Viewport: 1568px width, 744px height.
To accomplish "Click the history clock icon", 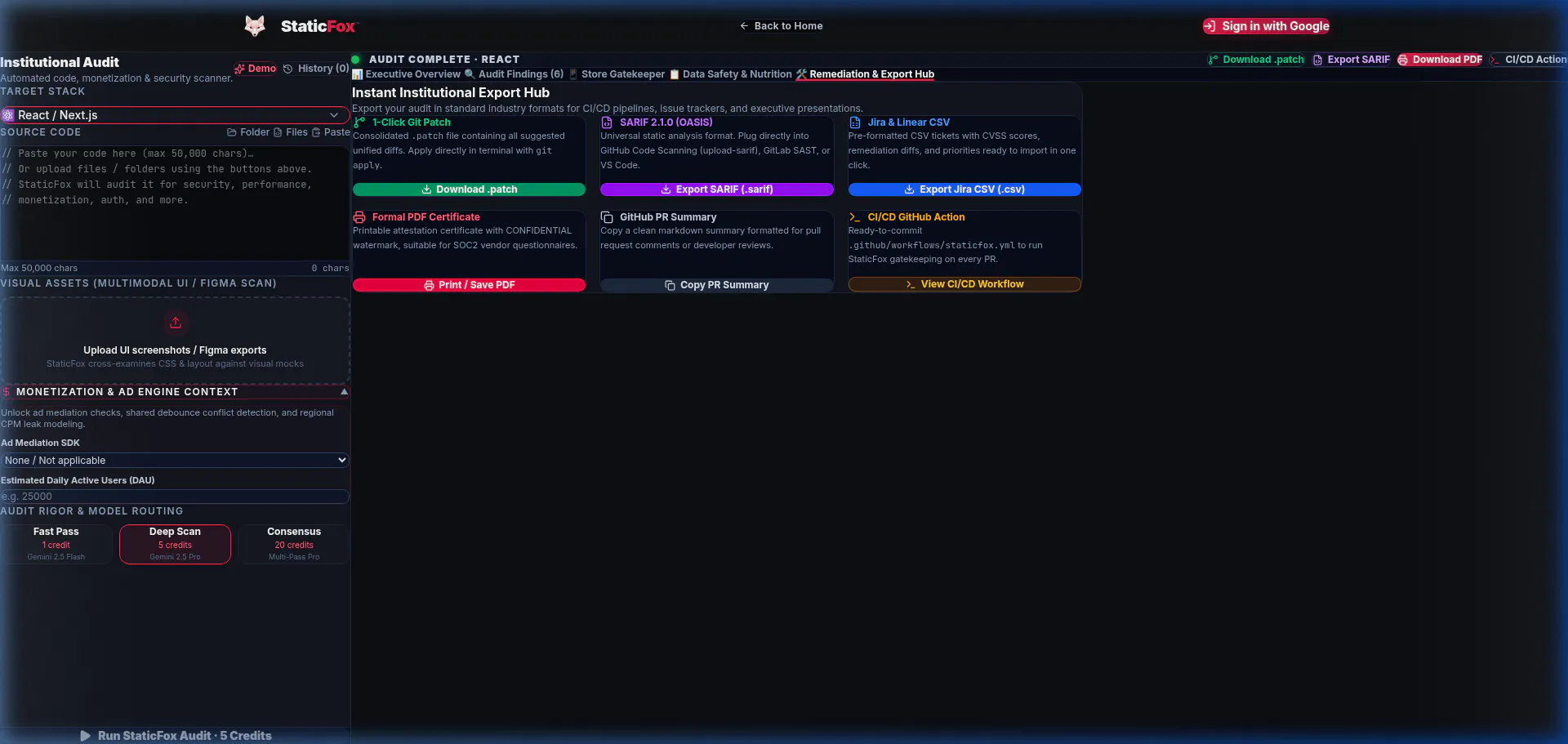I will tap(288, 69).
